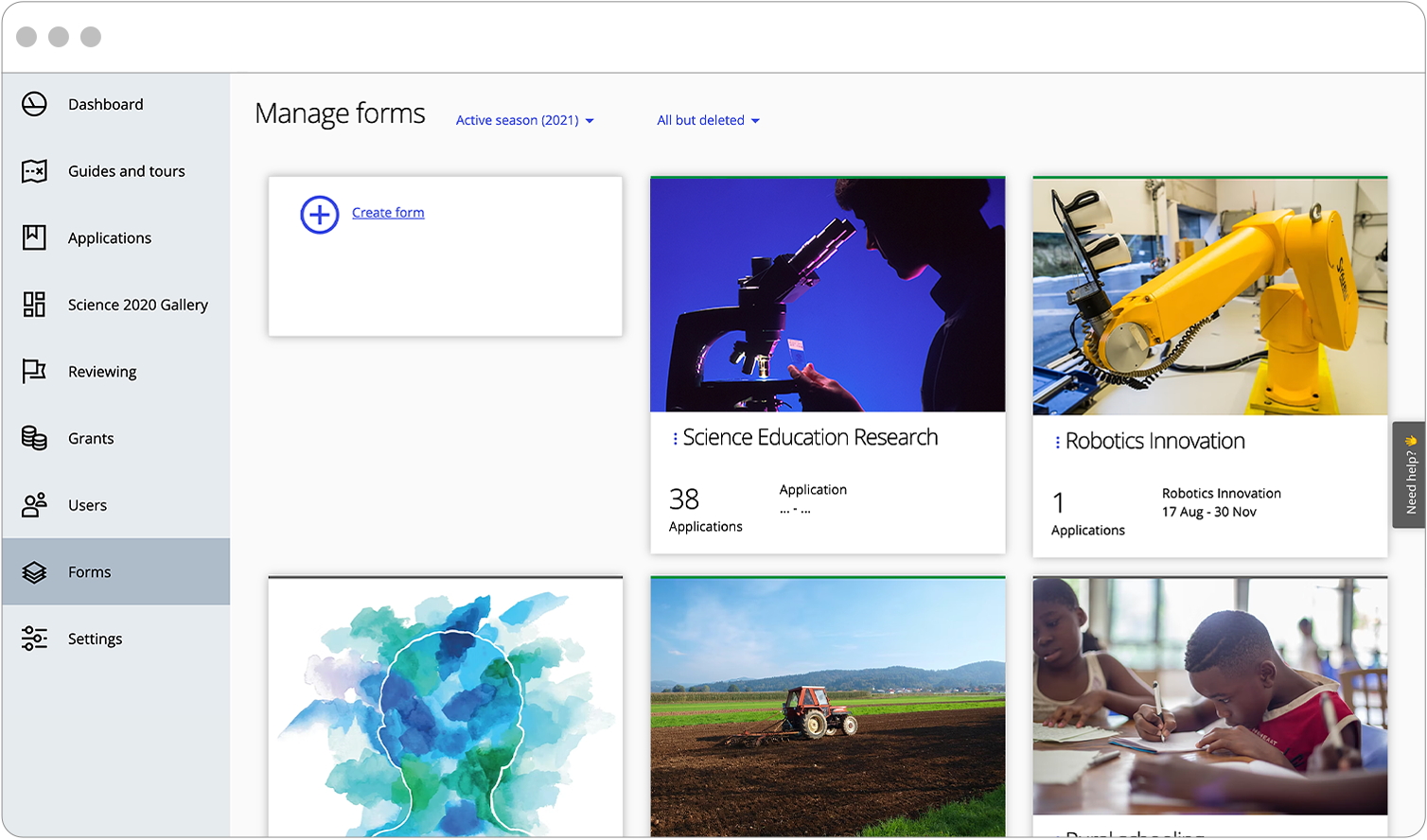The image size is (1427, 840).
Task: Click the Settings sliders icon
Action: (34, 639)
